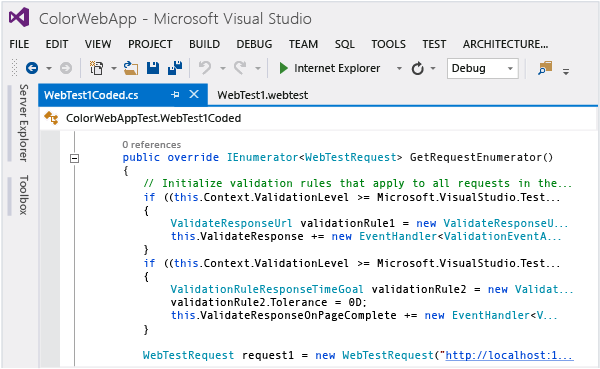This screenshot has height=369, width=600.
Task: Click 'override' keyword in method signature
Action: click(193, 157)
